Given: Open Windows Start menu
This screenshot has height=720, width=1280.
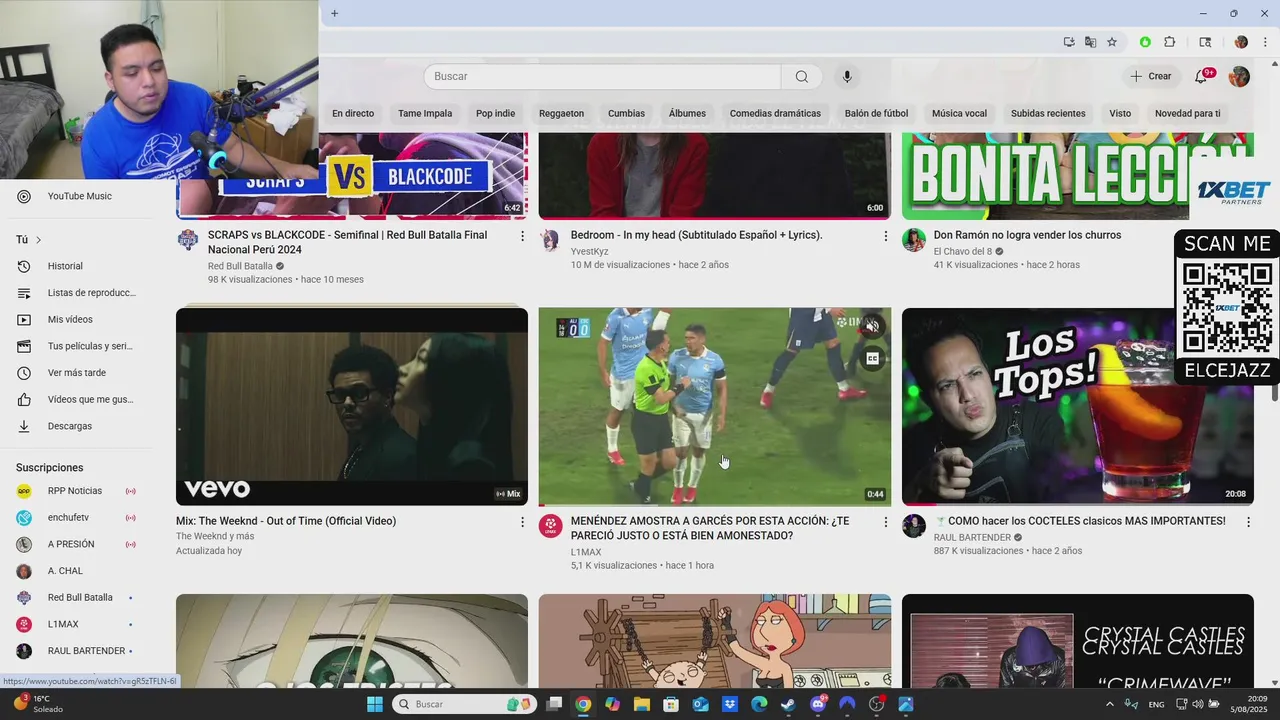Looking at the screenshot, I should click(375, 704).
